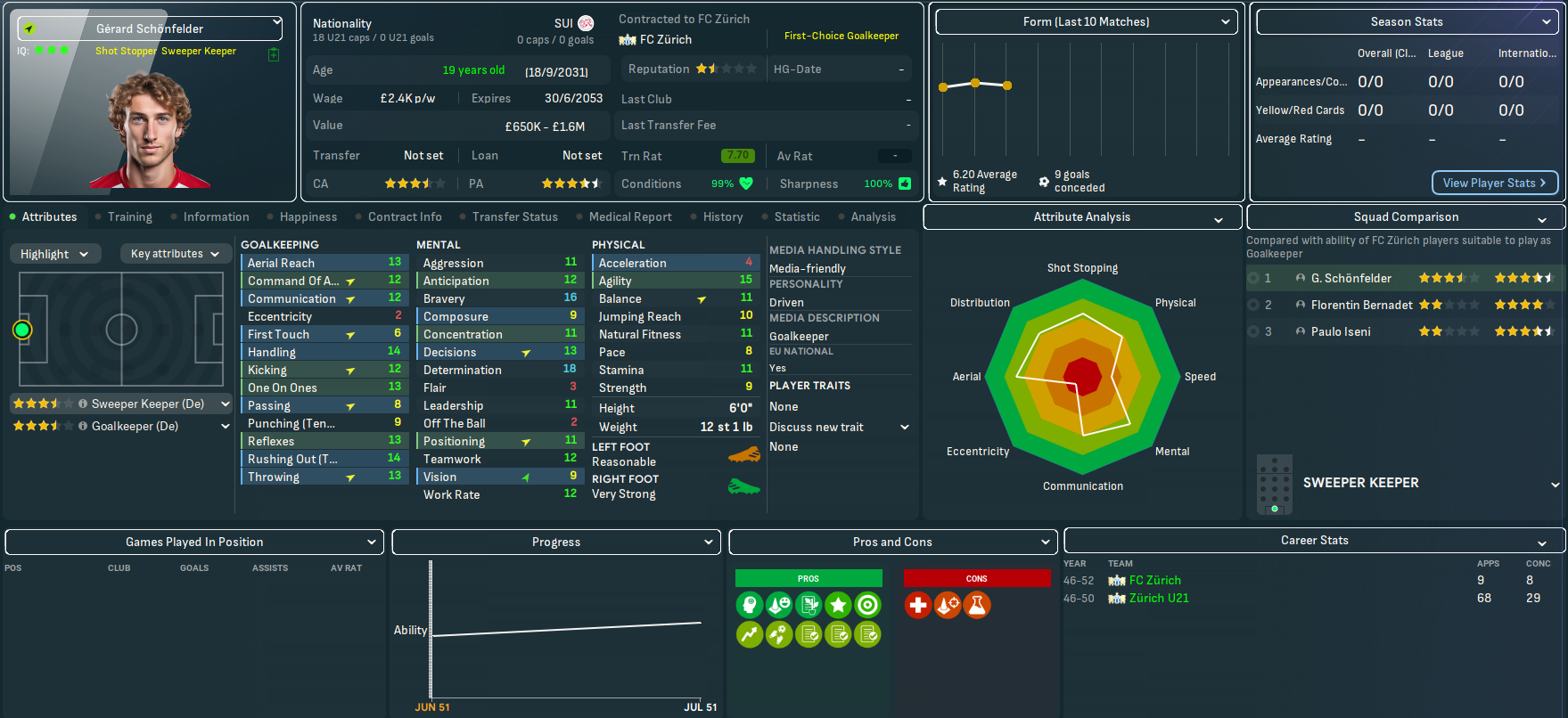Click goalkeeper position marker on pitch
This screenshot has width=1568, height=718.
tap(22, 330)
